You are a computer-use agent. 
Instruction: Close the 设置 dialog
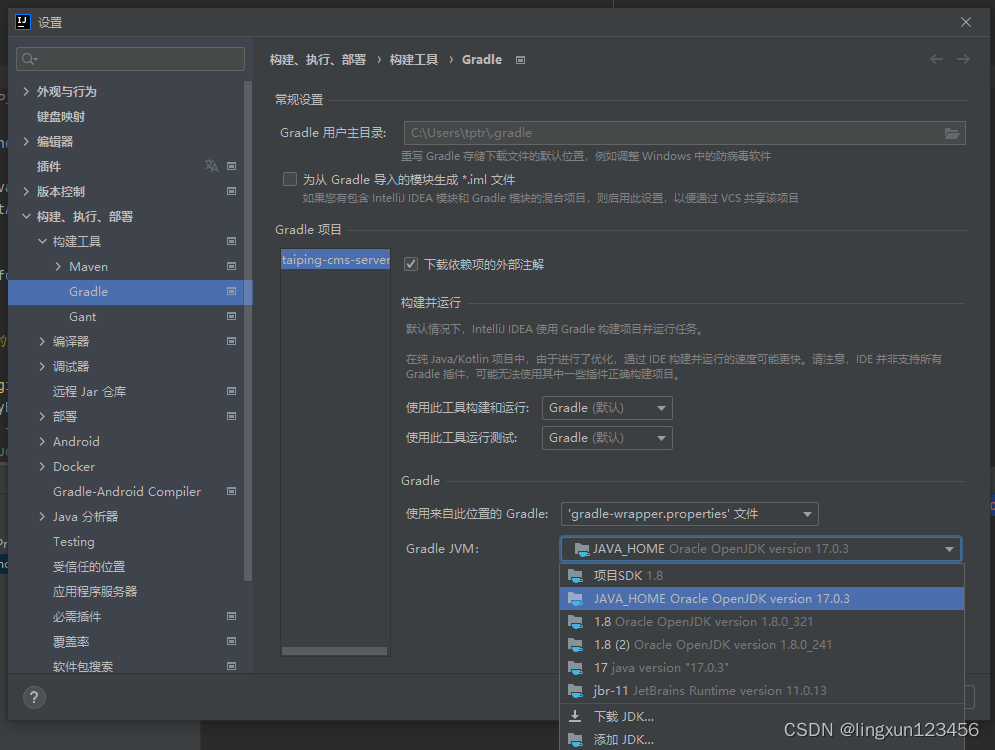point(966,22)
